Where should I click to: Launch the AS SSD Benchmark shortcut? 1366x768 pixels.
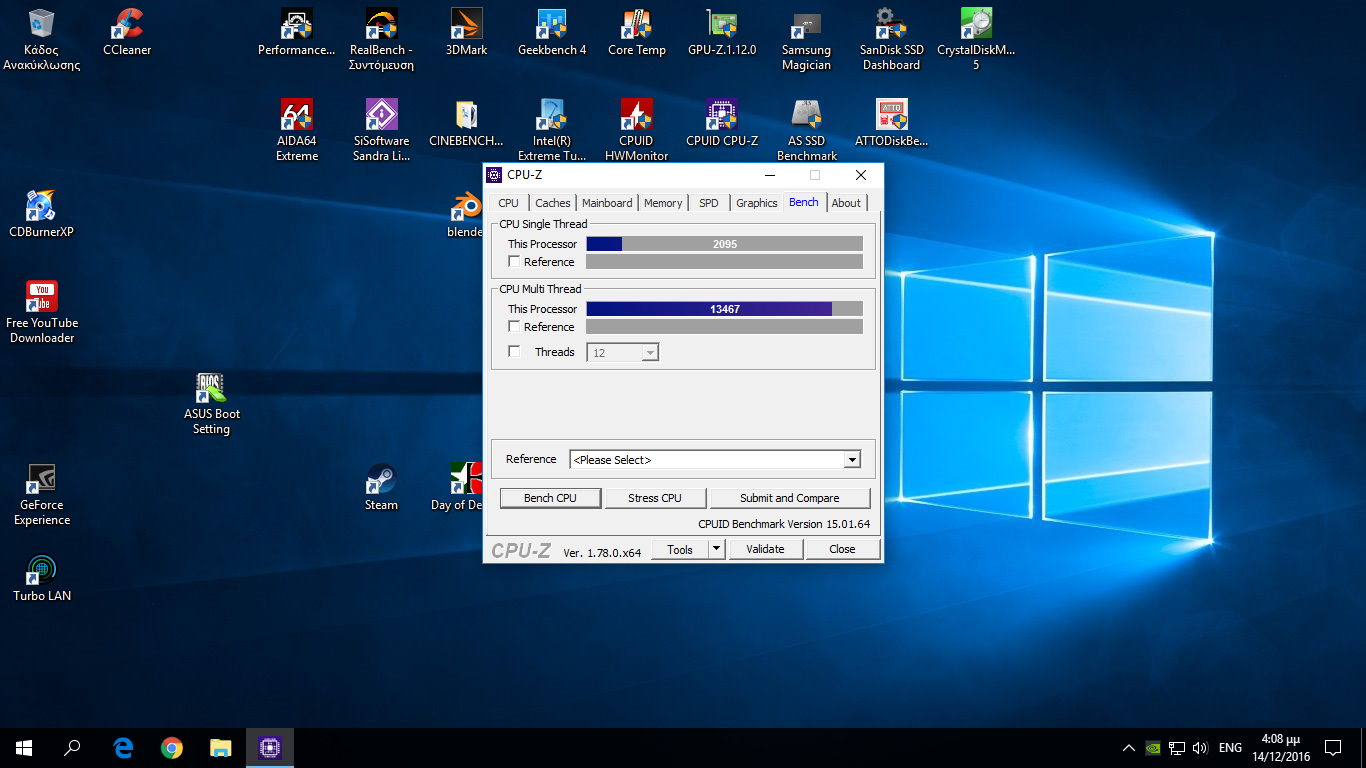(806, 131)
